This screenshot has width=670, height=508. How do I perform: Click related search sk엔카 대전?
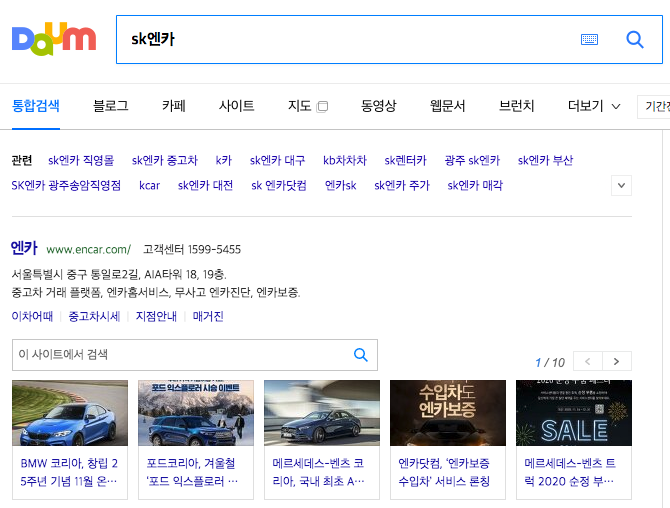coord(206,185)
